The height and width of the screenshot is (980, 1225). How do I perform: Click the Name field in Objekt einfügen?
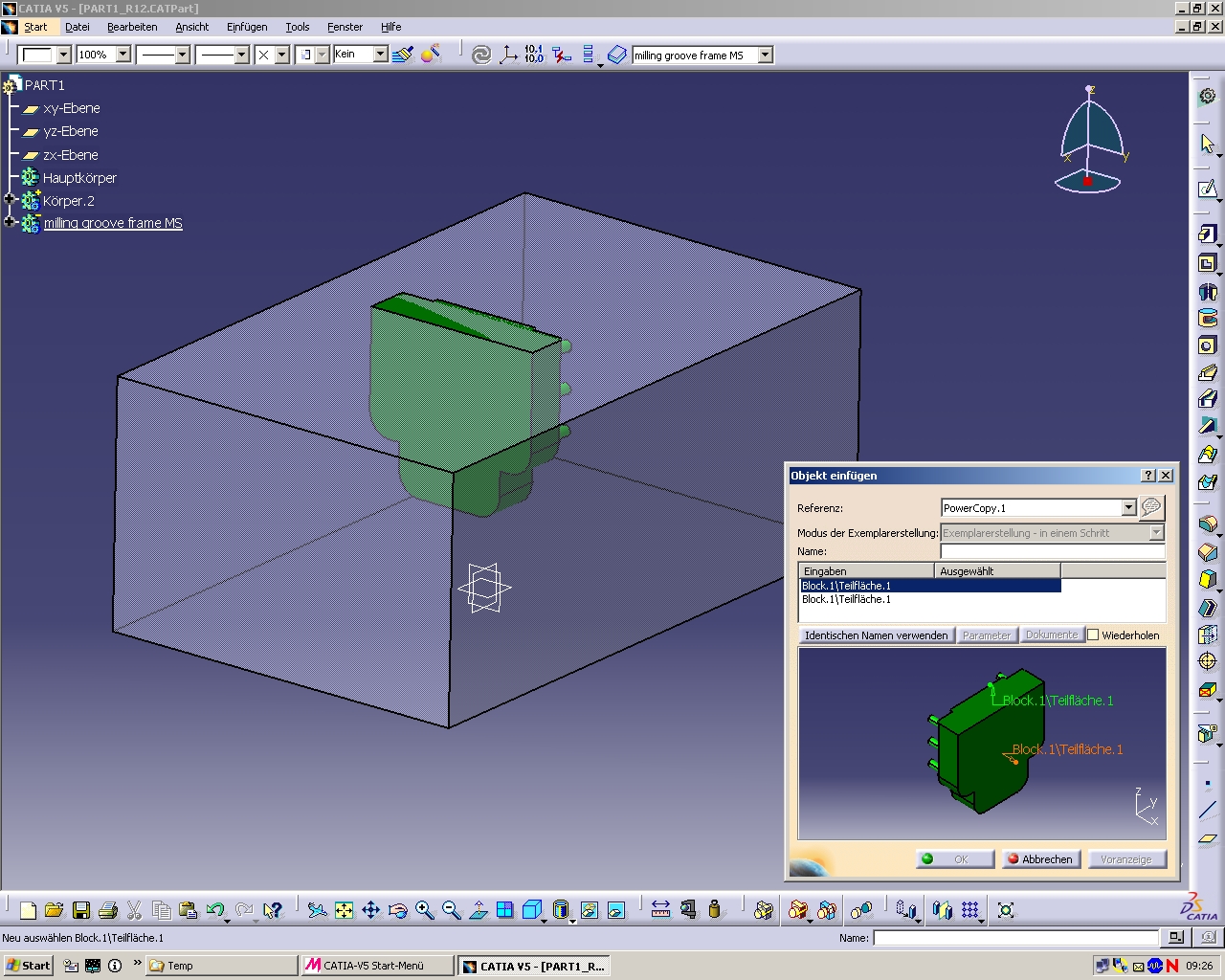point(1053,551)
